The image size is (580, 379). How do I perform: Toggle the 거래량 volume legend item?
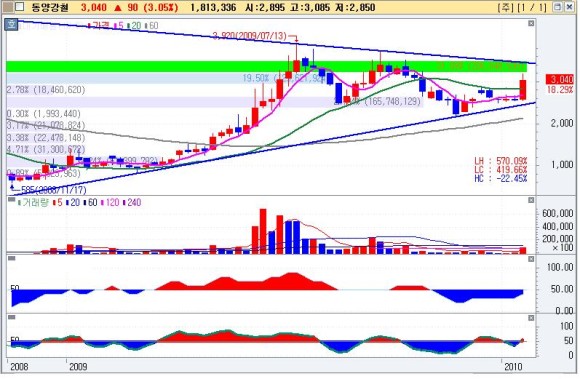[x=33, y=202]
